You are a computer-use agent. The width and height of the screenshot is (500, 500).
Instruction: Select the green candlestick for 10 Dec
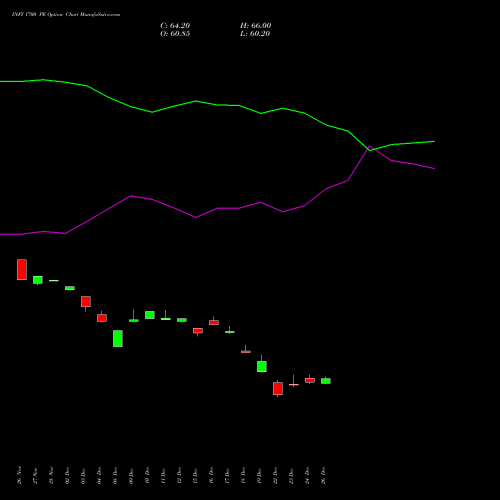[150, 315]
